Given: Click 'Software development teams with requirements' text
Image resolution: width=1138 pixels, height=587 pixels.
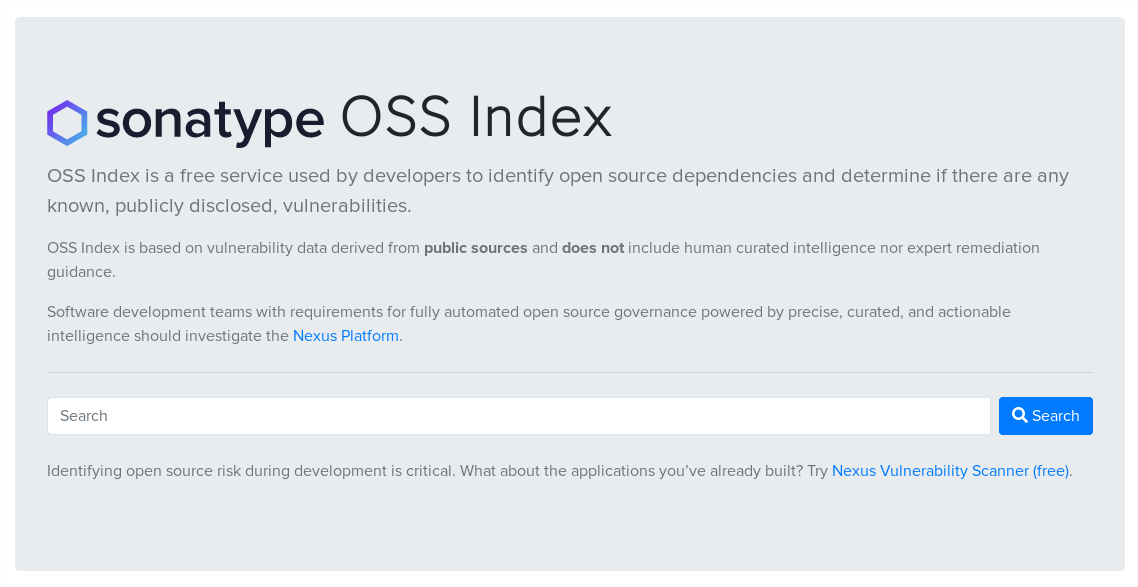Looking at the screenshot, I should pos(215,312).
